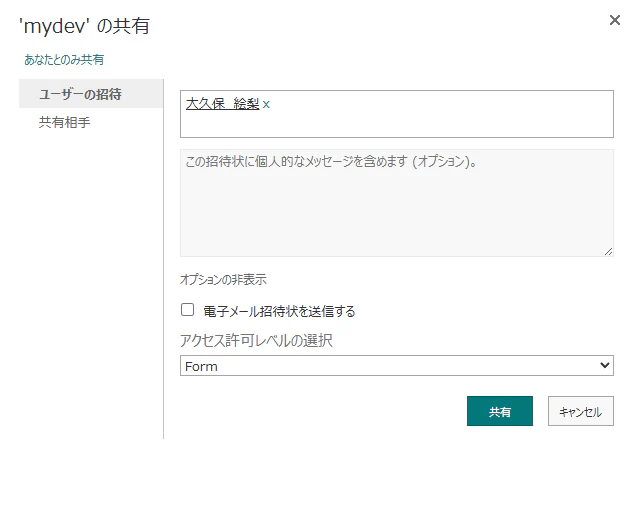Switch to the 共有相手 tab

coord(64,122)
